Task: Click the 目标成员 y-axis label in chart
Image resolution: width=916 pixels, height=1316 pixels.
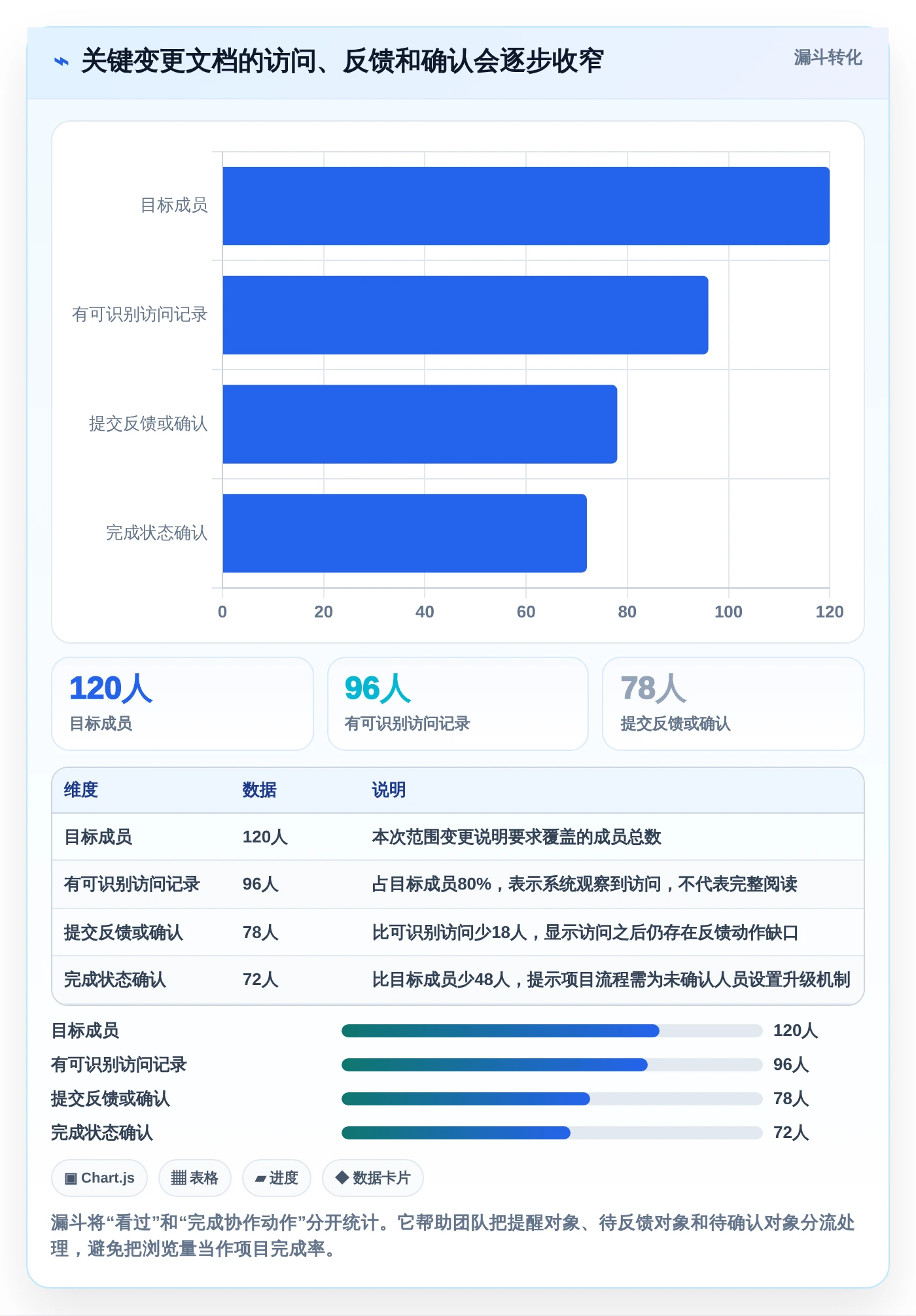Action: pos(174,205)
